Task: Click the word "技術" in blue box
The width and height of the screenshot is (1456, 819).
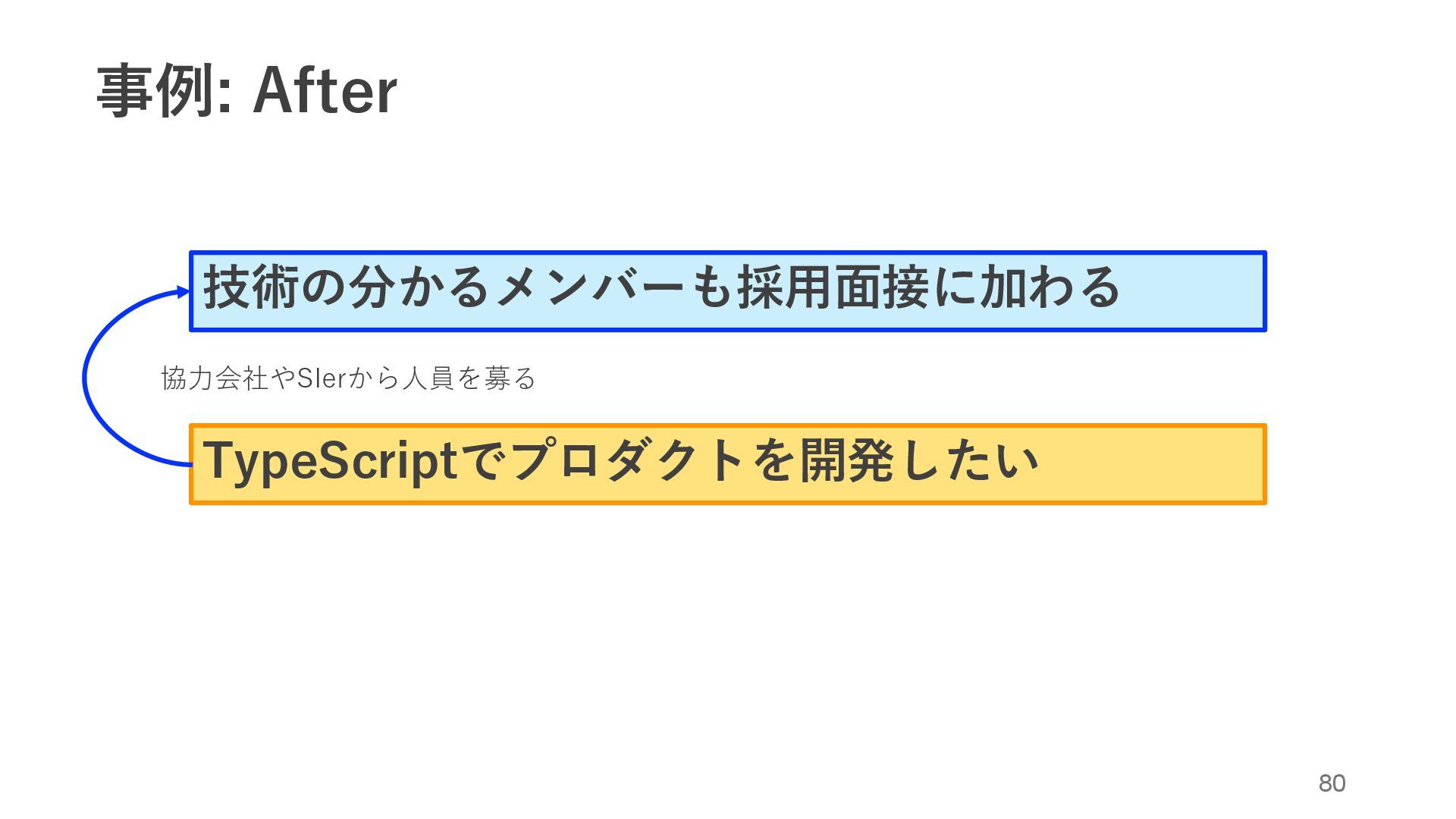Action: [x=251, y=288]
